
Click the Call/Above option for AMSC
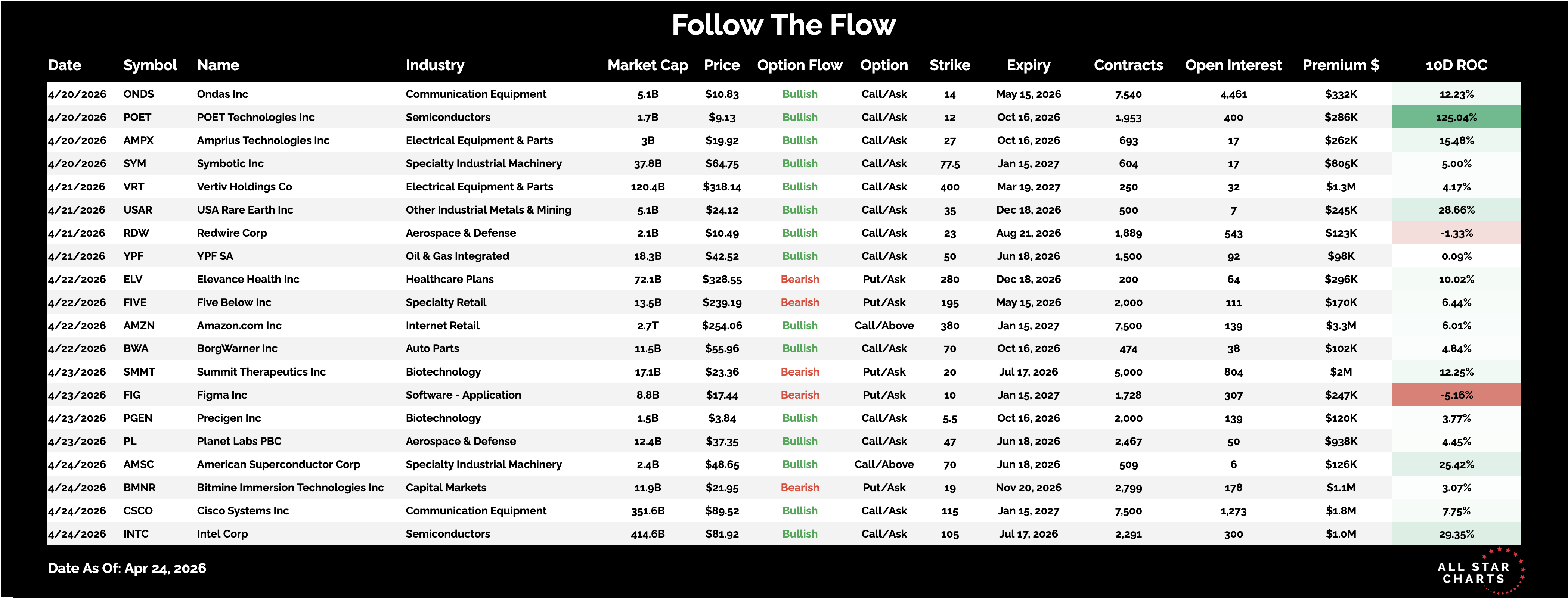tap(884, 464)
